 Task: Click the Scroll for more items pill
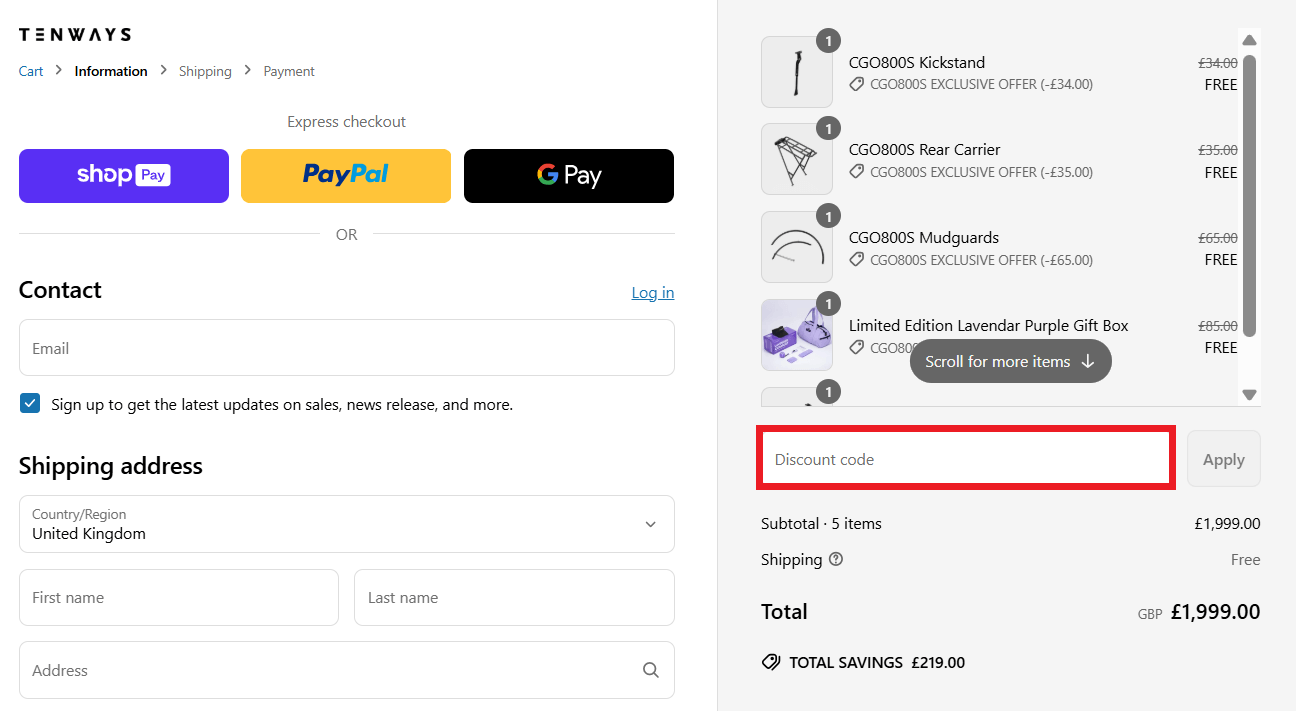coord(1010,361)
